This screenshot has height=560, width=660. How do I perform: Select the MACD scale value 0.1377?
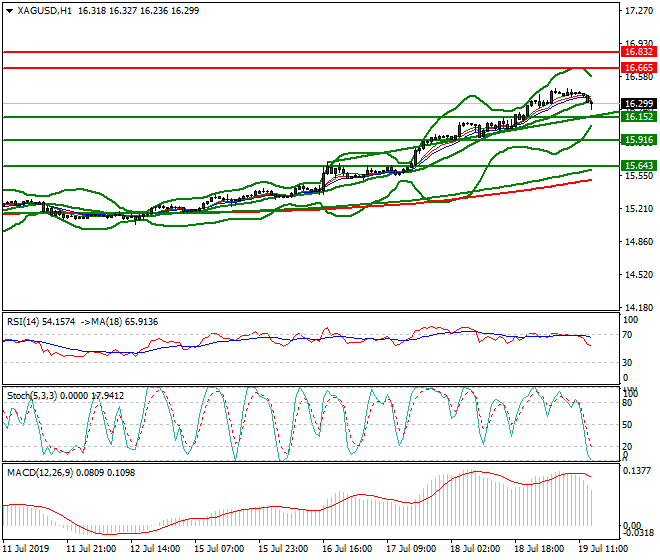[x=637, y=471]
